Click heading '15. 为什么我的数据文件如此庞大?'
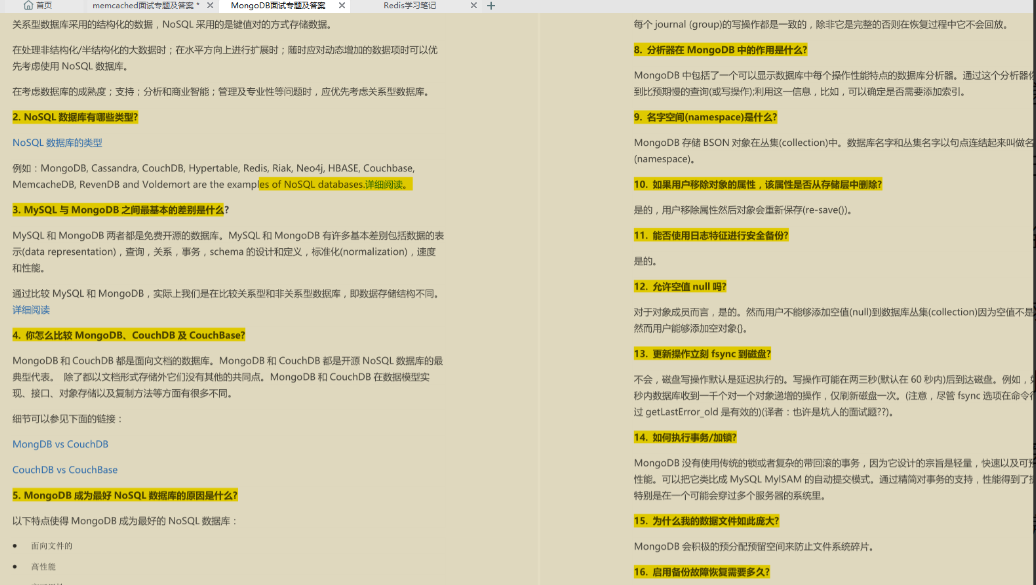 [x=706, y=521]
